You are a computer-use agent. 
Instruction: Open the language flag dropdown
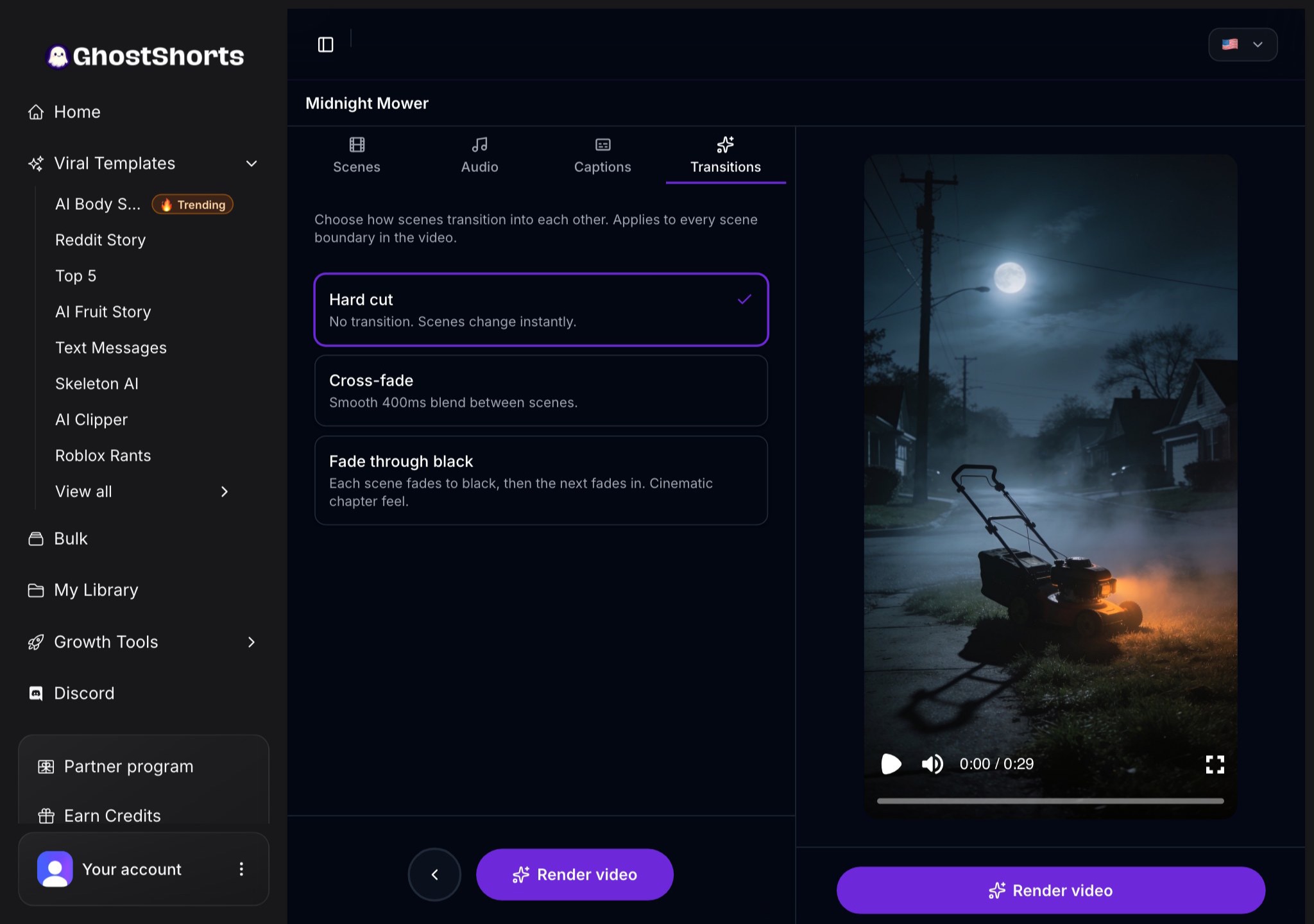pos(1243,44)
